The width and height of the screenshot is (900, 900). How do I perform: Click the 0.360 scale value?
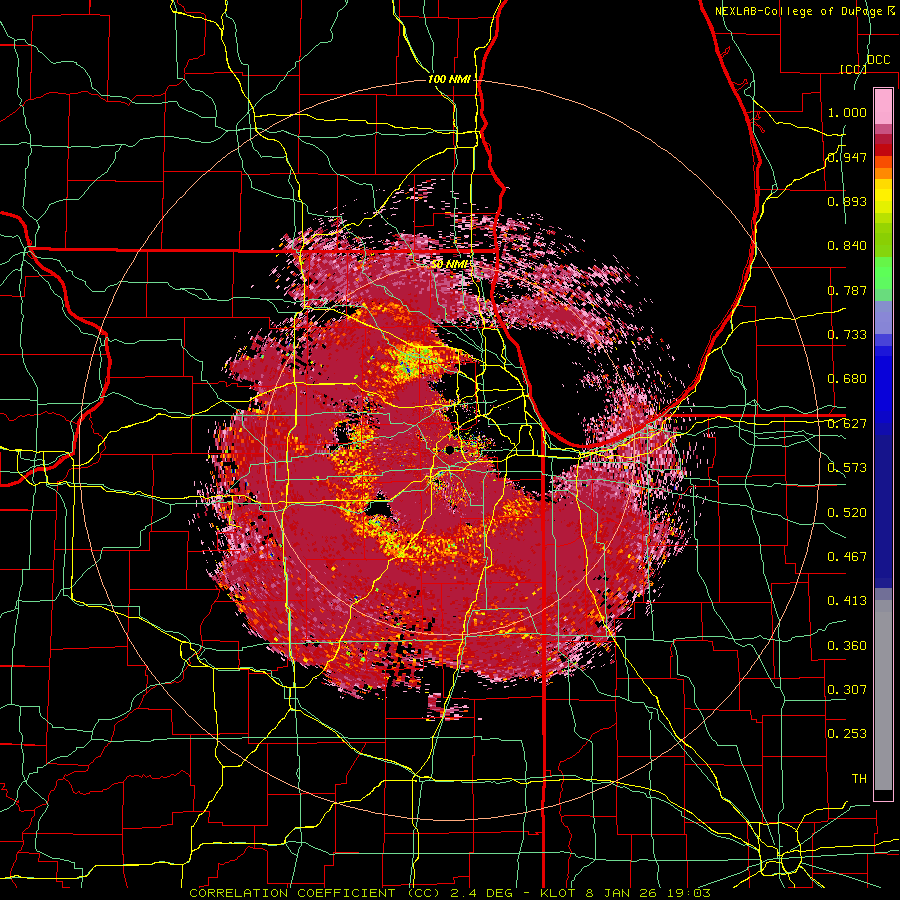(847, 646)
